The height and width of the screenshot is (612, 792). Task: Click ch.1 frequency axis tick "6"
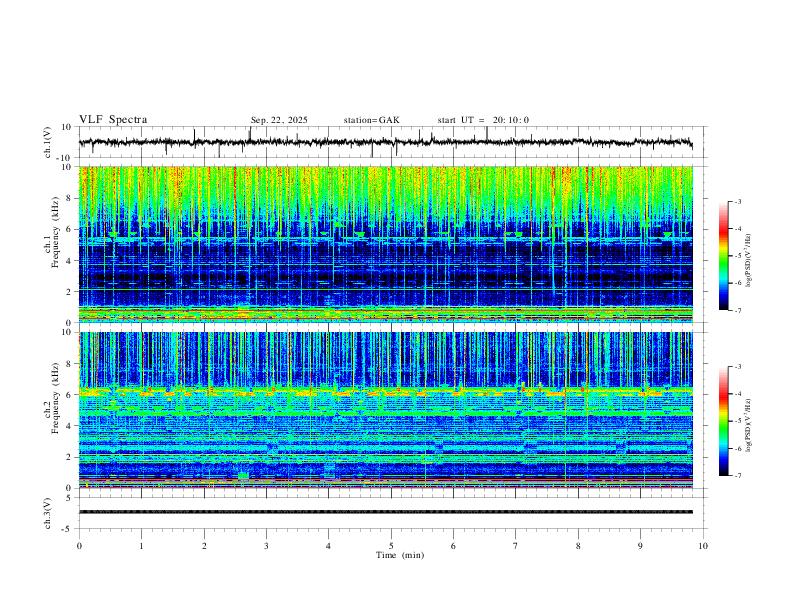pyautogui.click(x=69, y=229)
